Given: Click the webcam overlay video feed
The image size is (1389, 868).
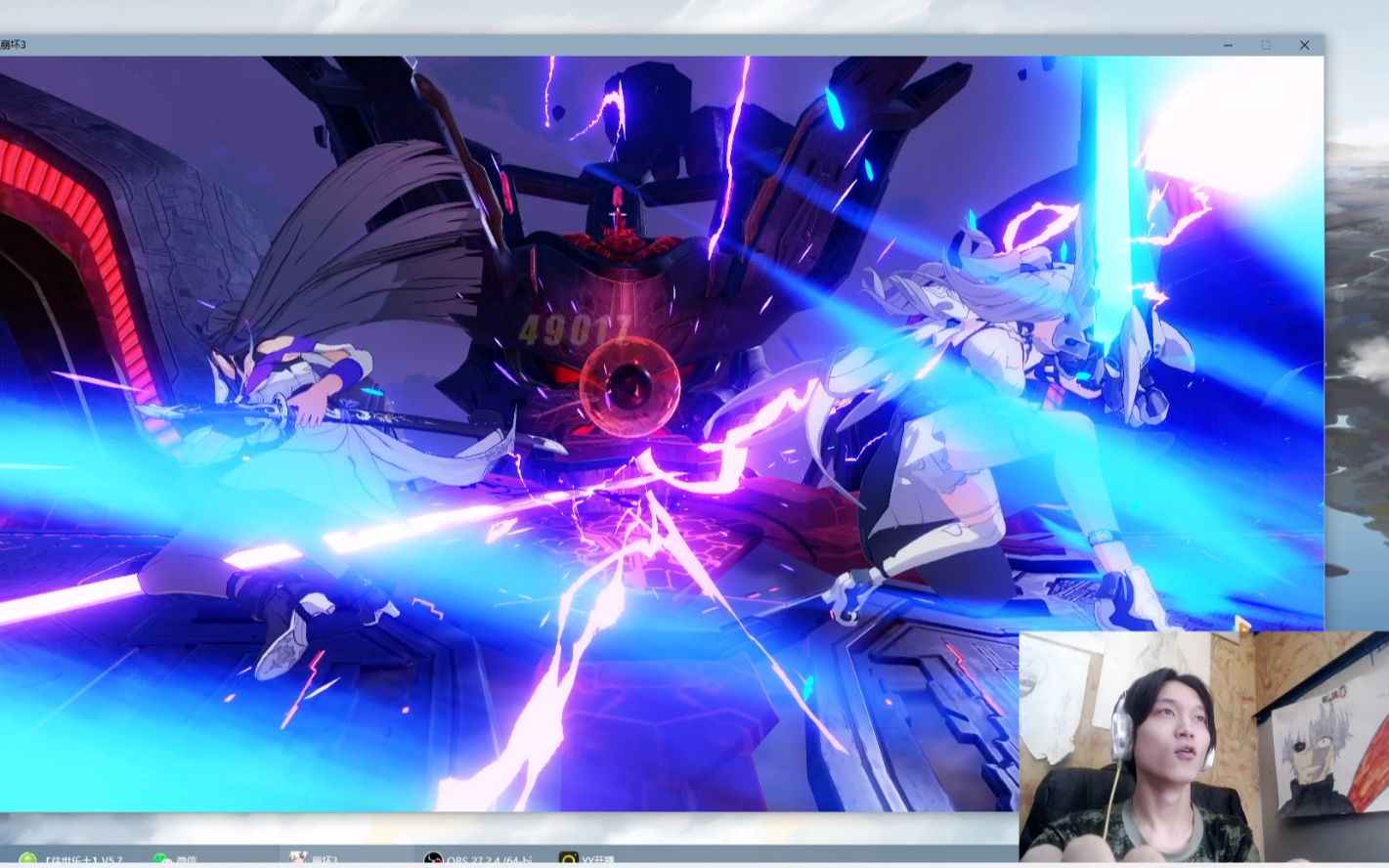Looking at the screenshot, I should tap(1203, 747).
